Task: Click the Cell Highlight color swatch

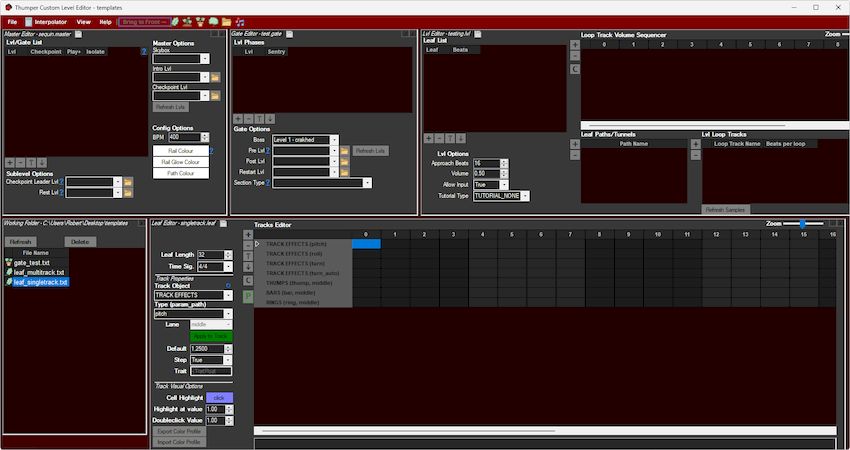Action: (218, 397)
